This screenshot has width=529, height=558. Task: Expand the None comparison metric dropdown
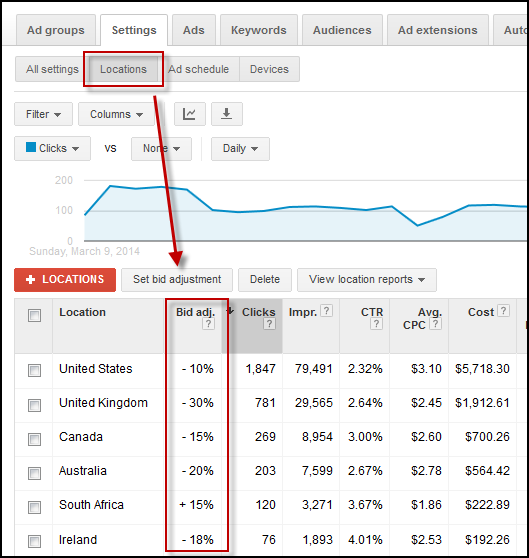click(x=162, y=148)
